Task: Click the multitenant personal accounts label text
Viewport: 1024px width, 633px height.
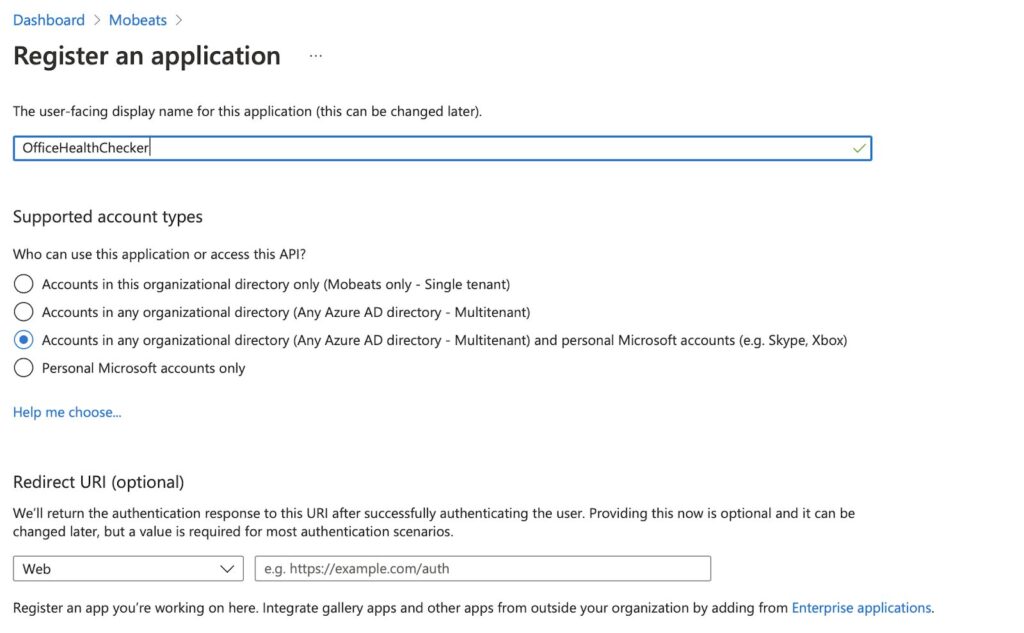Action: click(444, 340)
